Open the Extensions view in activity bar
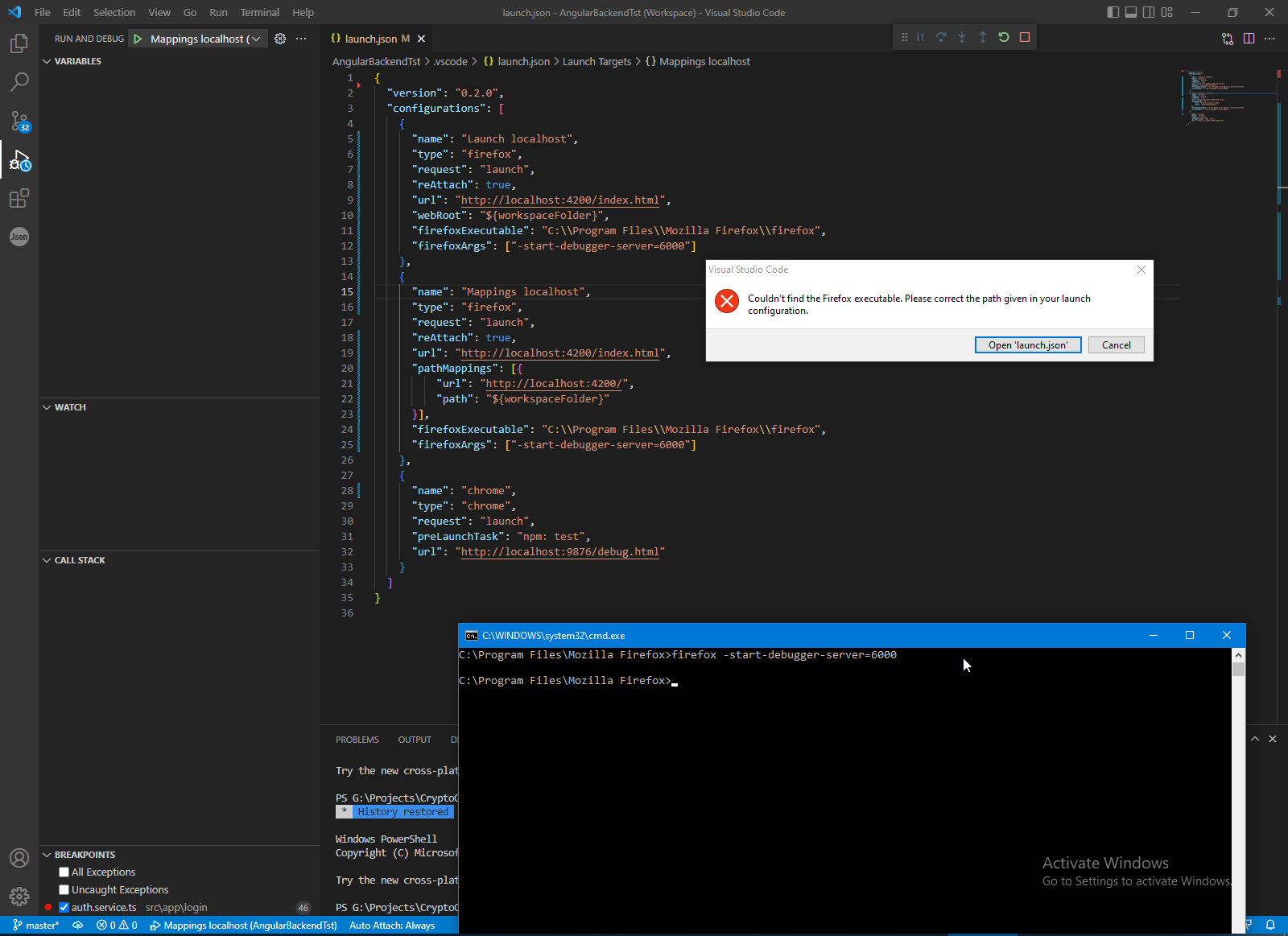Viewport: 1288px width, 936px height. point(19,198)
